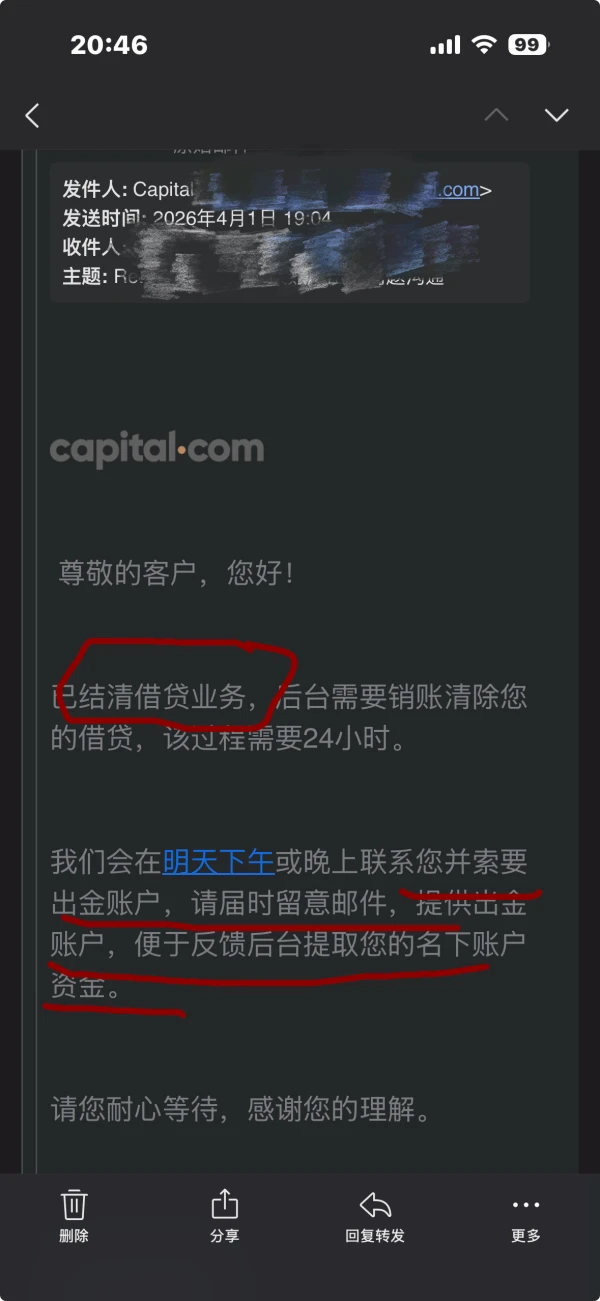
Task: Tap the greeting 尊敬的客户，您好
Action: pos(177,574)
